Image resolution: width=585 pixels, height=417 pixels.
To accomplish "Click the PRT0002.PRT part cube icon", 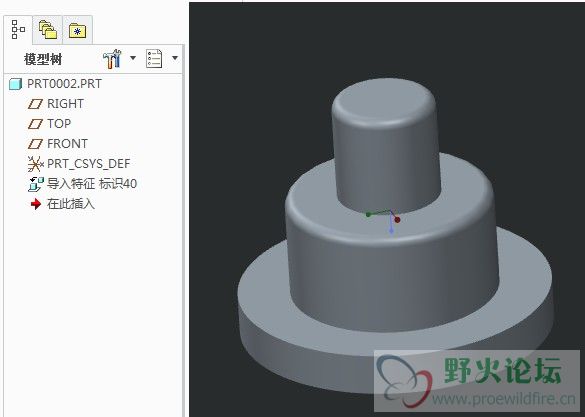I will [15, 84].
